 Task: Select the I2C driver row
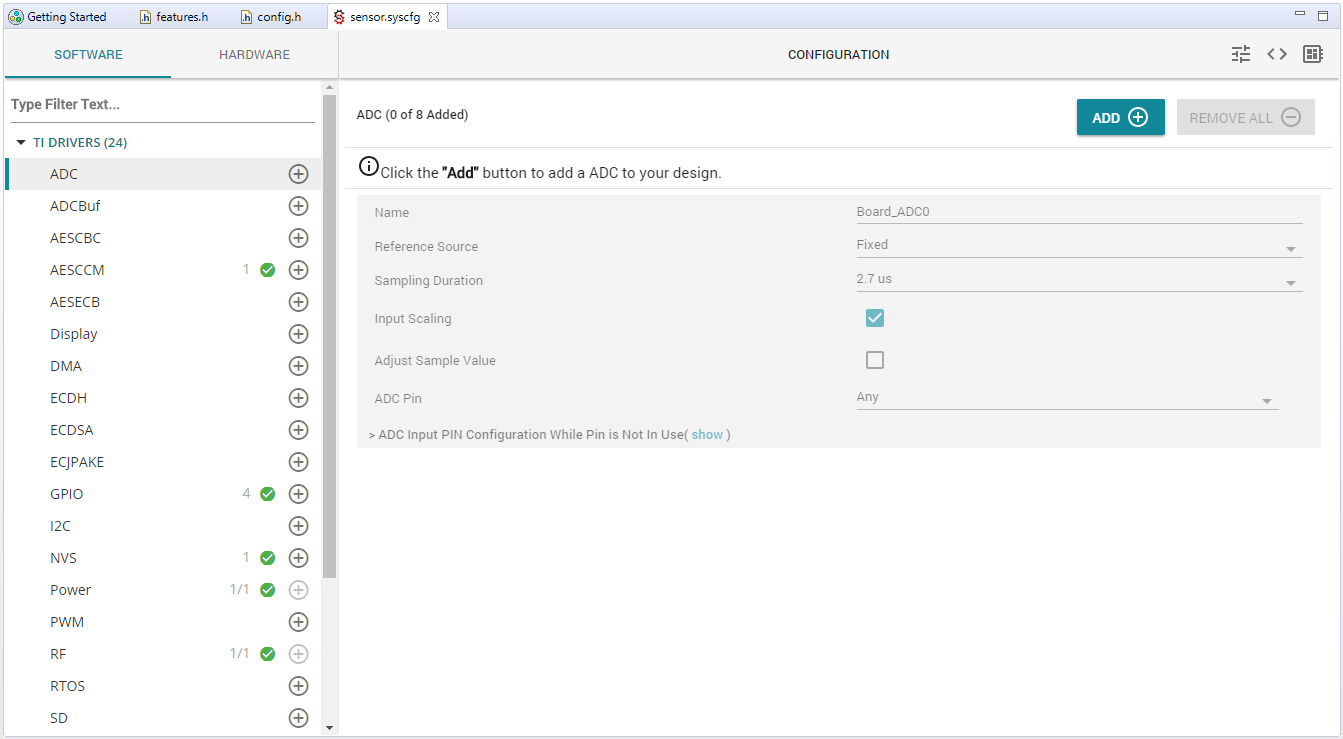tap(163, 526)
